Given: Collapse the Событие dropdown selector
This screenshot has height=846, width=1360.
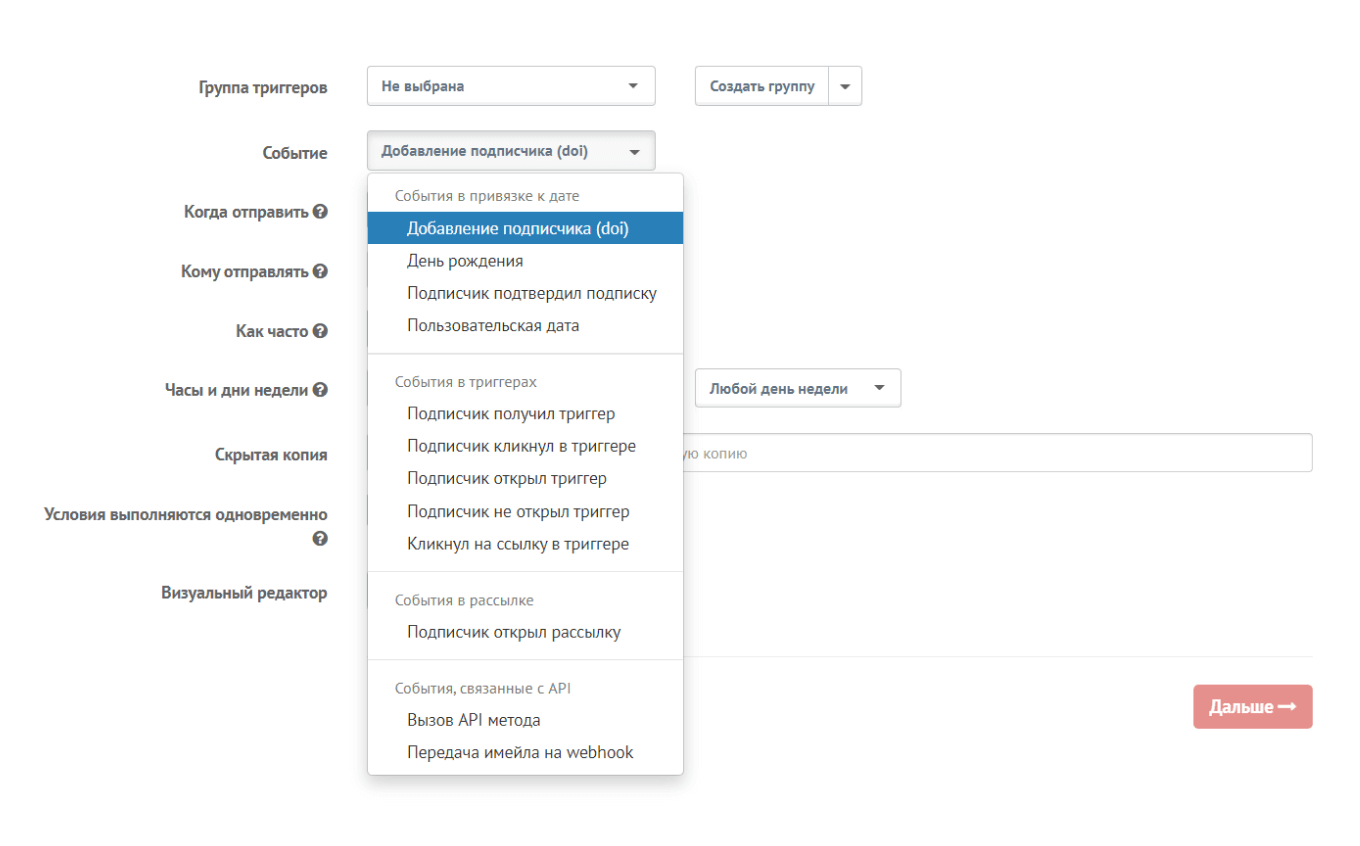Looking at the screenshot, I should click(x=511, y=152).
